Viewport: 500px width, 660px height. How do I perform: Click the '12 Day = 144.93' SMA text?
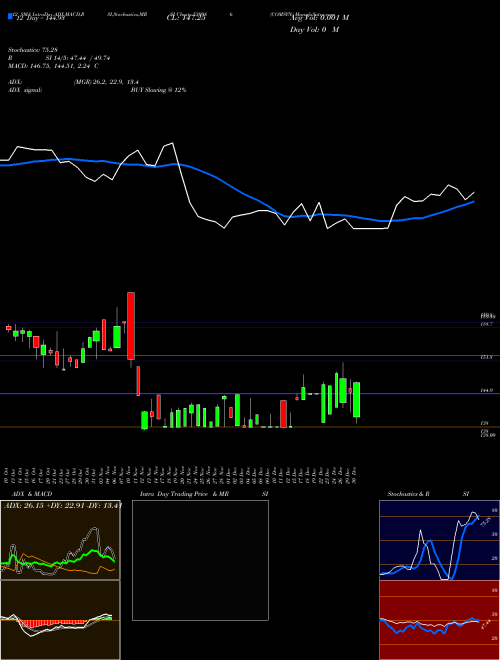tap(39, 18)
